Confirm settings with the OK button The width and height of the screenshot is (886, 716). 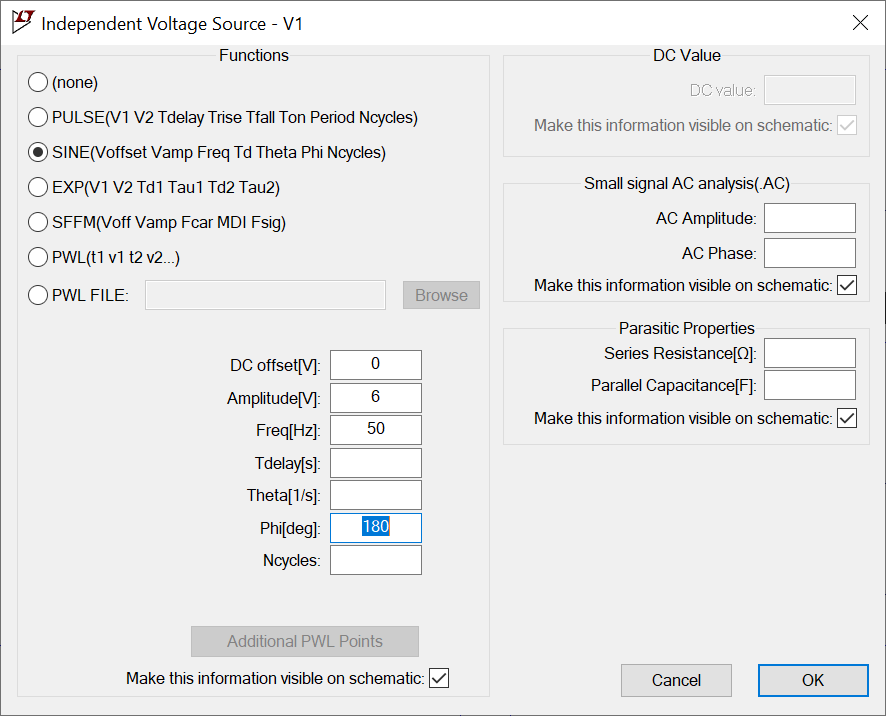point(813,680)
